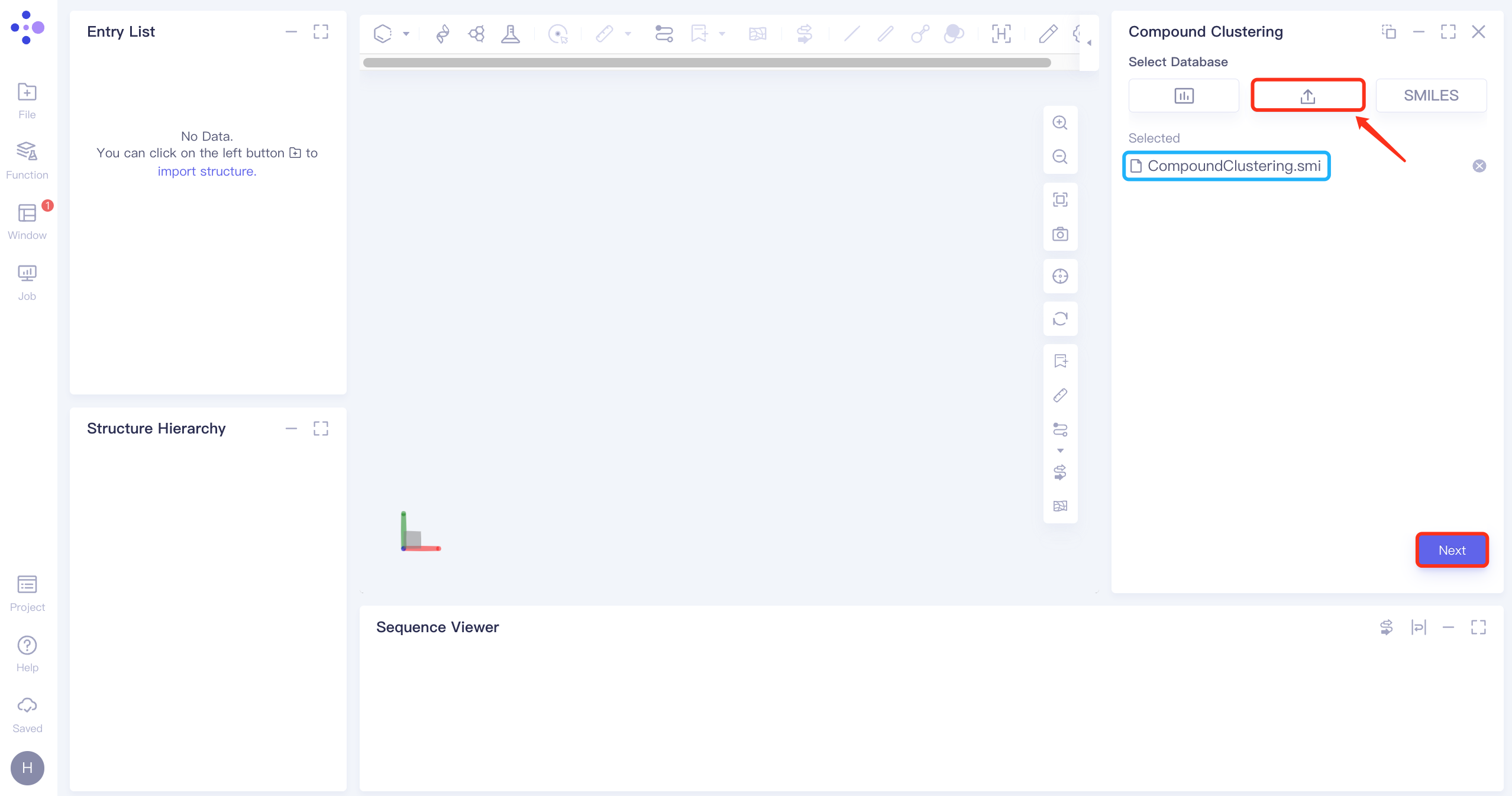1512x796 pixels.
Task: Click the surface map icon in viewer sidebar
Action: (x=1060, y=506)
